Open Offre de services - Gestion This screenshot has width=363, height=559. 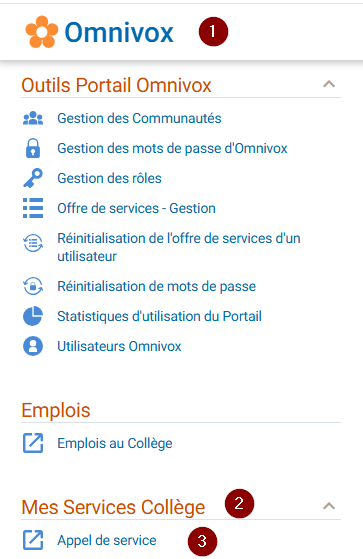(x=137, y=208)
